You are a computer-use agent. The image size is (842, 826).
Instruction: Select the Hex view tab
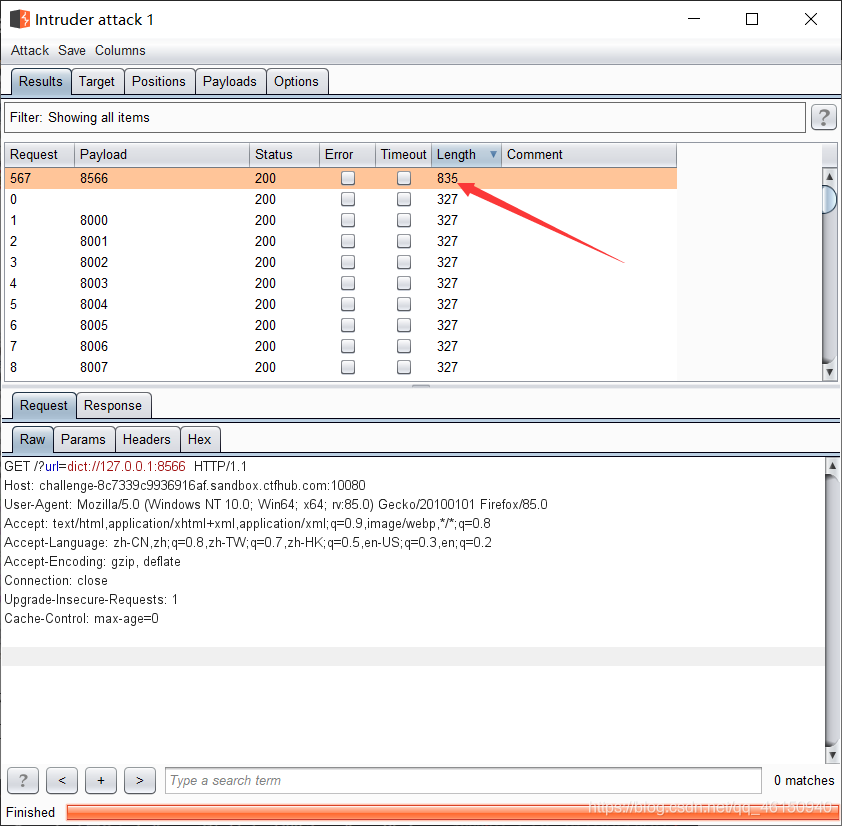click(199, 439)
